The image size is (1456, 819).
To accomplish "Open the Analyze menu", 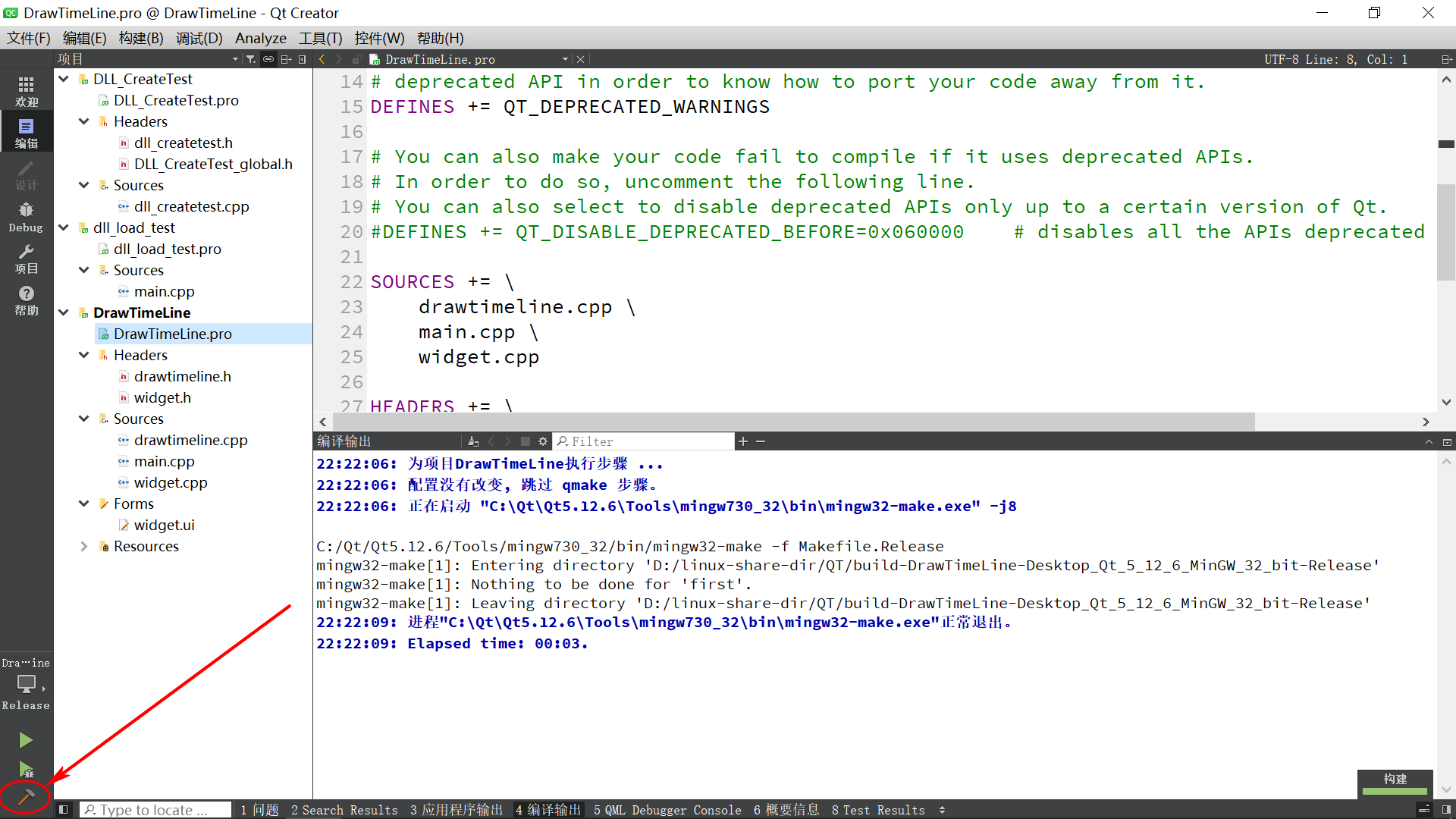I will pos(260,38).
